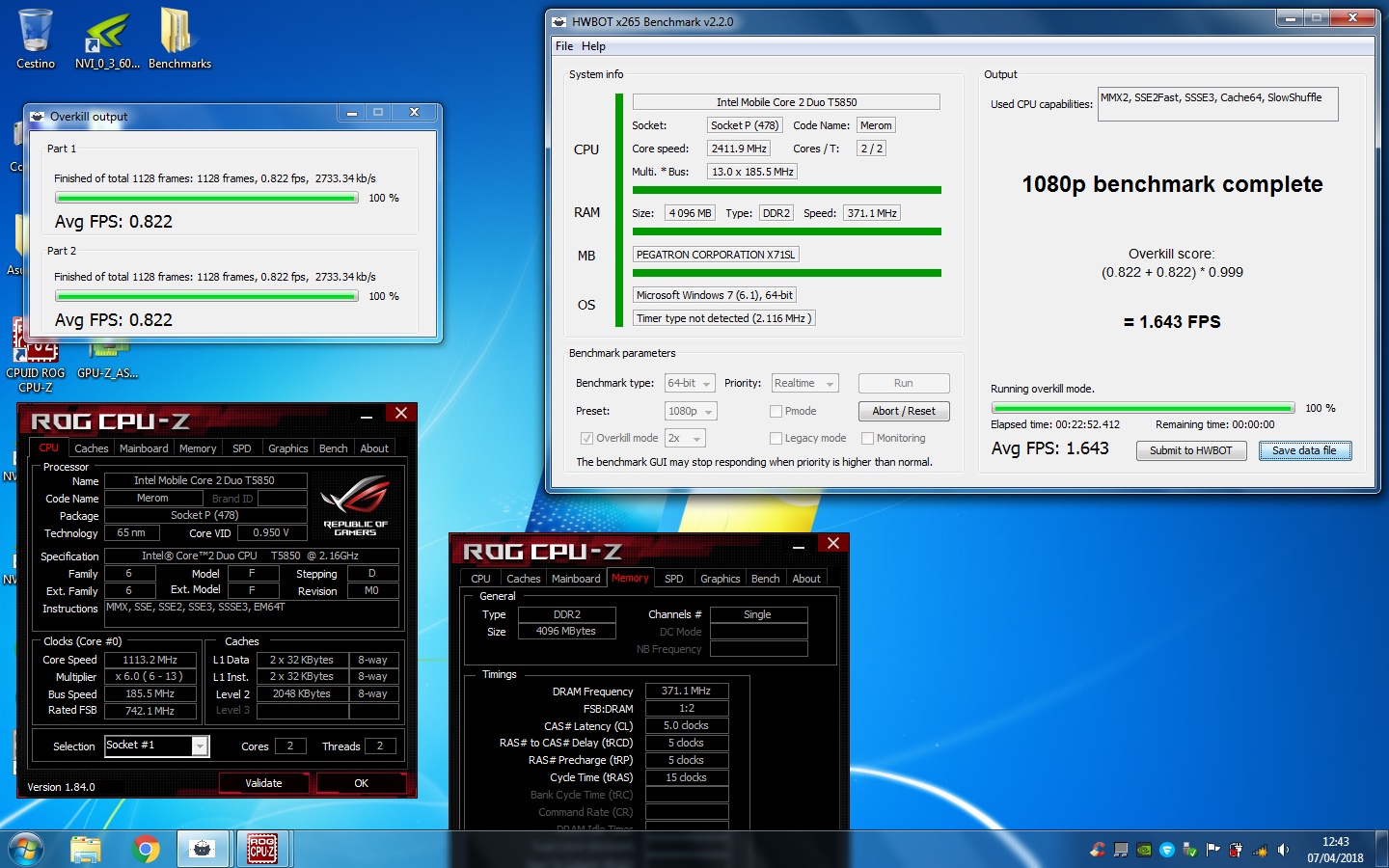Toggle the Legacy mode checkbox
Screen dimensions: 1389x868
pos(776,438)
